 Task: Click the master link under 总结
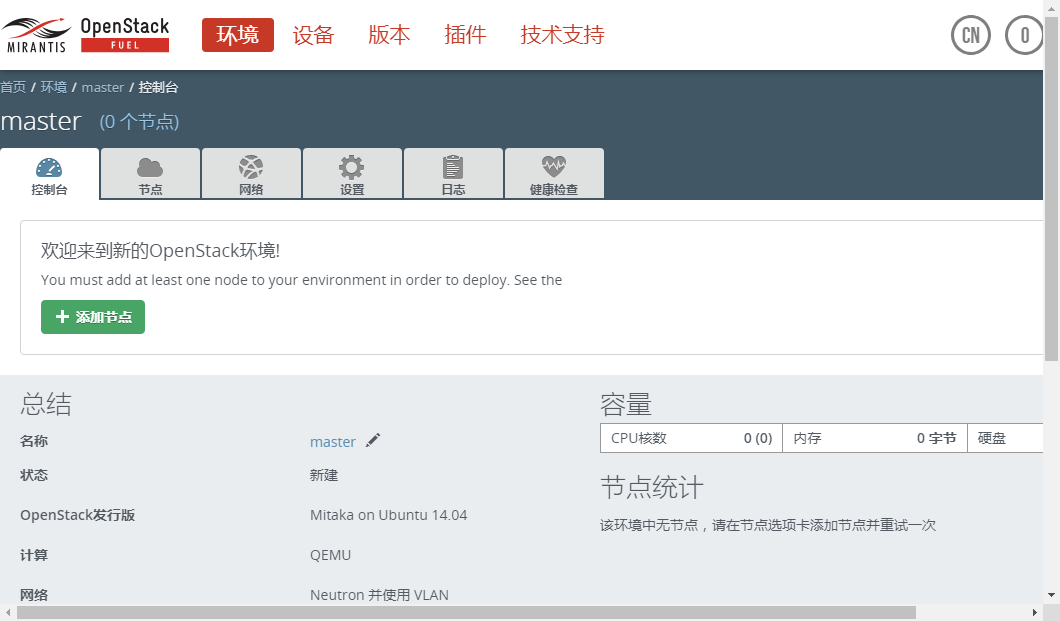pyautogui.click(x=333, y=441)
